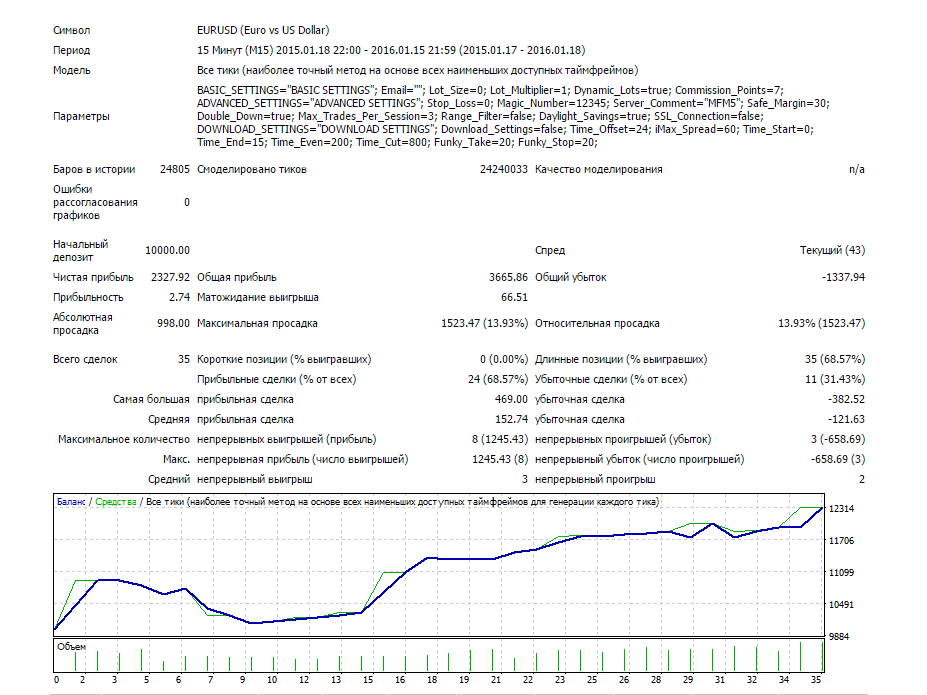Select the symbol value EURUSD (Euro vs US Dollar)
Screen dimensions: 927x695
pos(263,30)
